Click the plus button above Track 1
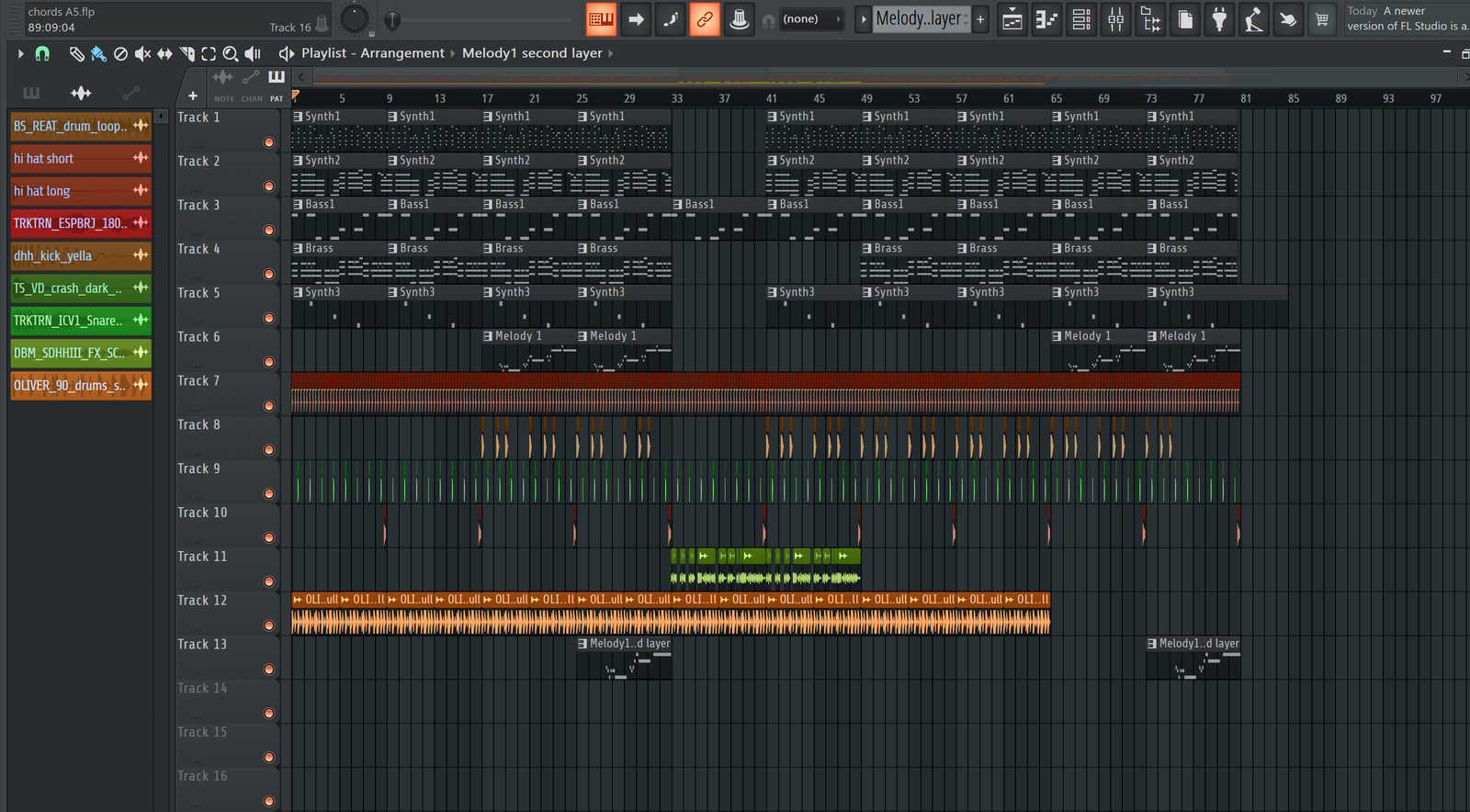 click(x=192, y=96)
